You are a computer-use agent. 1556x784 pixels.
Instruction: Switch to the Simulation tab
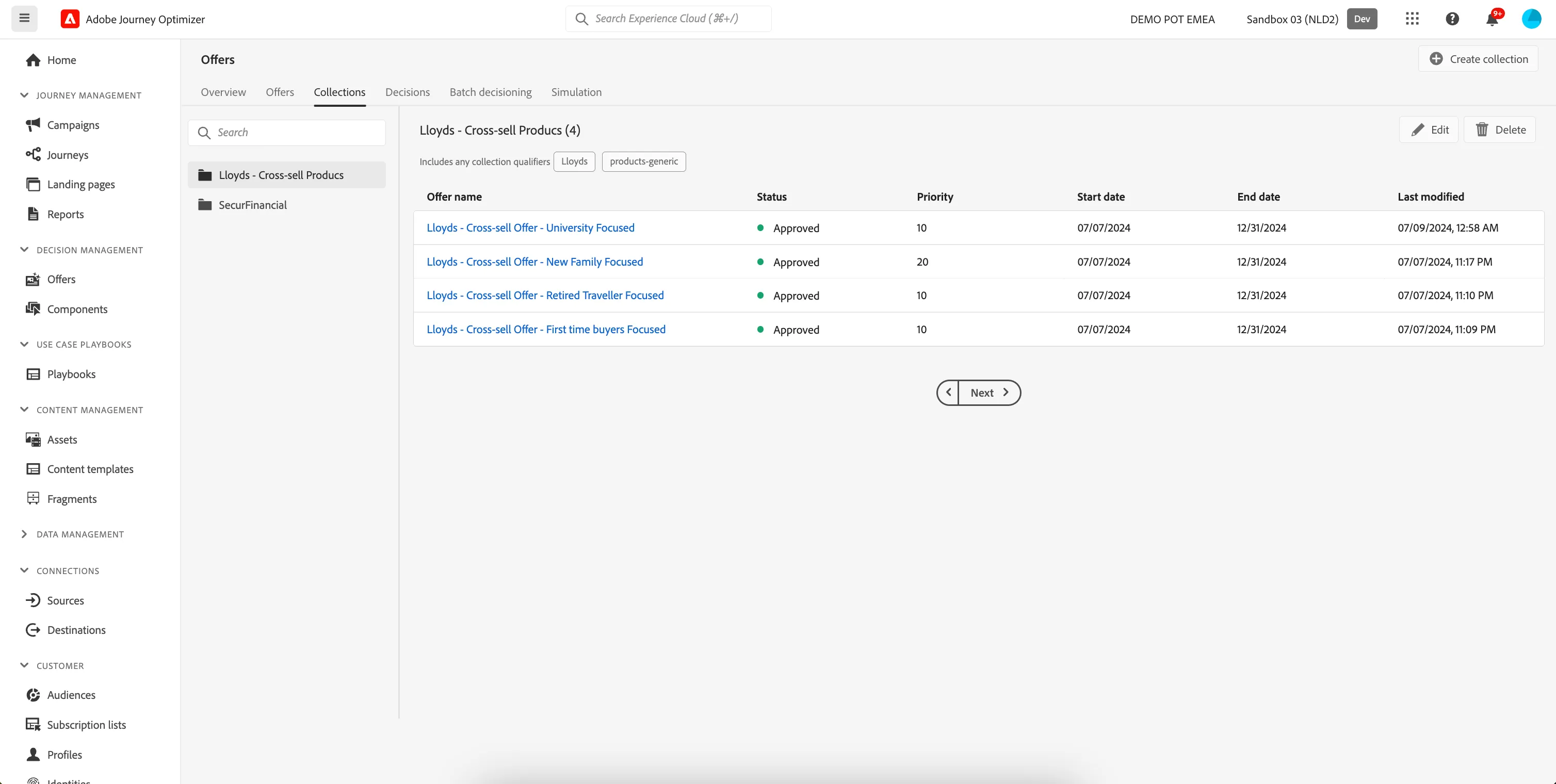(x=576, y=92)
